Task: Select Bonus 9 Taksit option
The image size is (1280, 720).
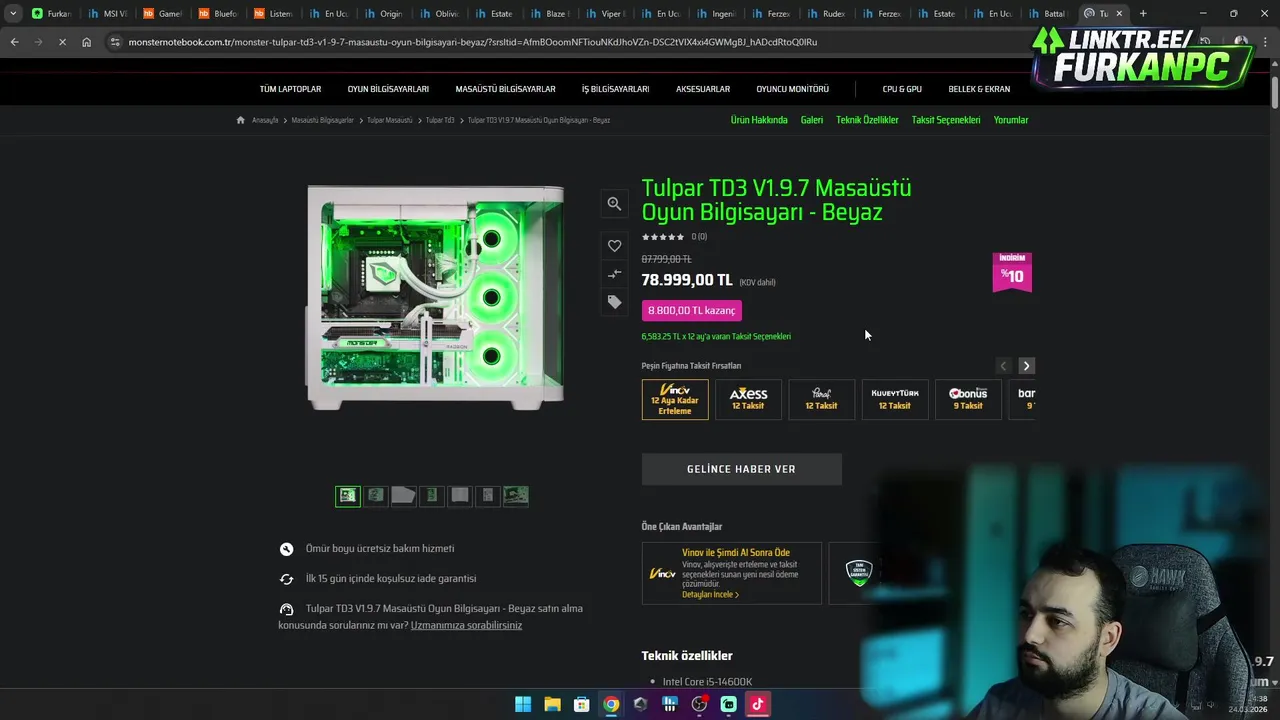Action: (x=968, y=399)
